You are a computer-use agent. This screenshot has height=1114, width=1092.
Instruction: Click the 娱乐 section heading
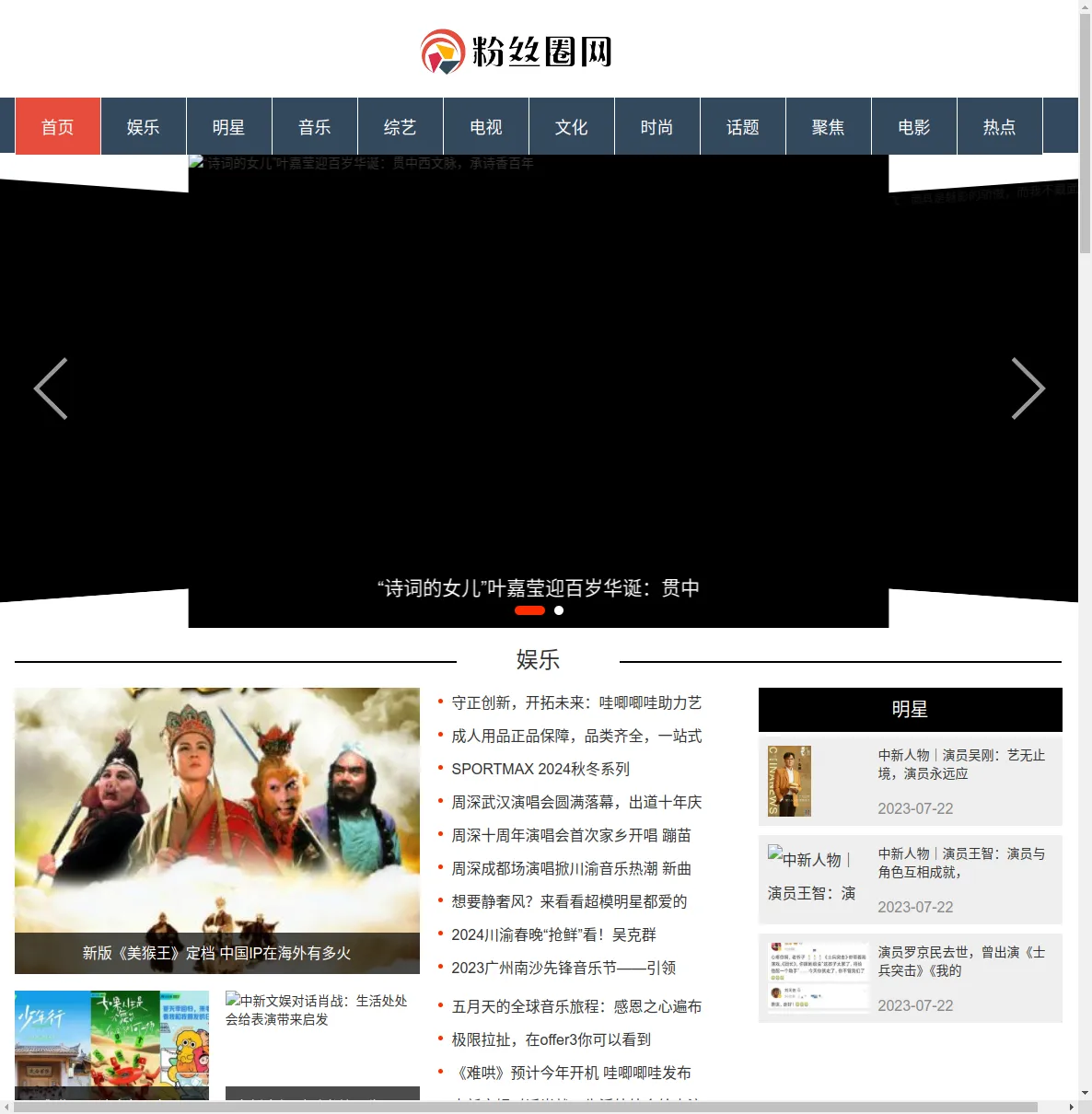click(x=538, y=660)
